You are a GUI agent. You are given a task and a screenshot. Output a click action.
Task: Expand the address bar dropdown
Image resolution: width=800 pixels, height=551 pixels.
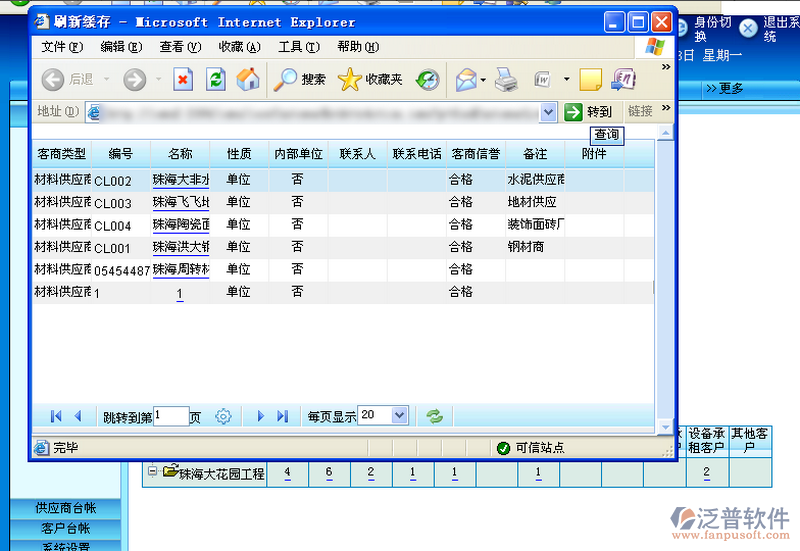point(548,112)
